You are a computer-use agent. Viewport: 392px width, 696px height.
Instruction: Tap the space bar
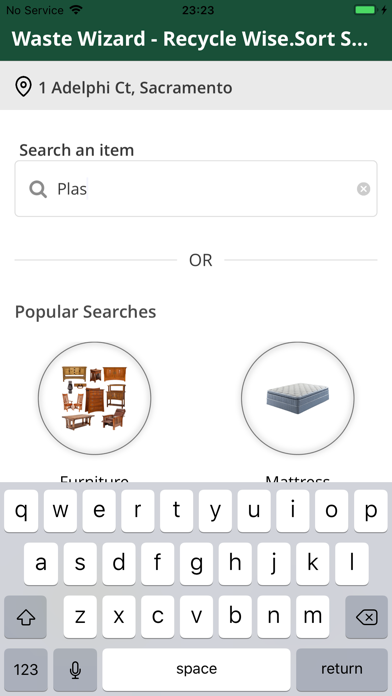[x=196, y=669]
